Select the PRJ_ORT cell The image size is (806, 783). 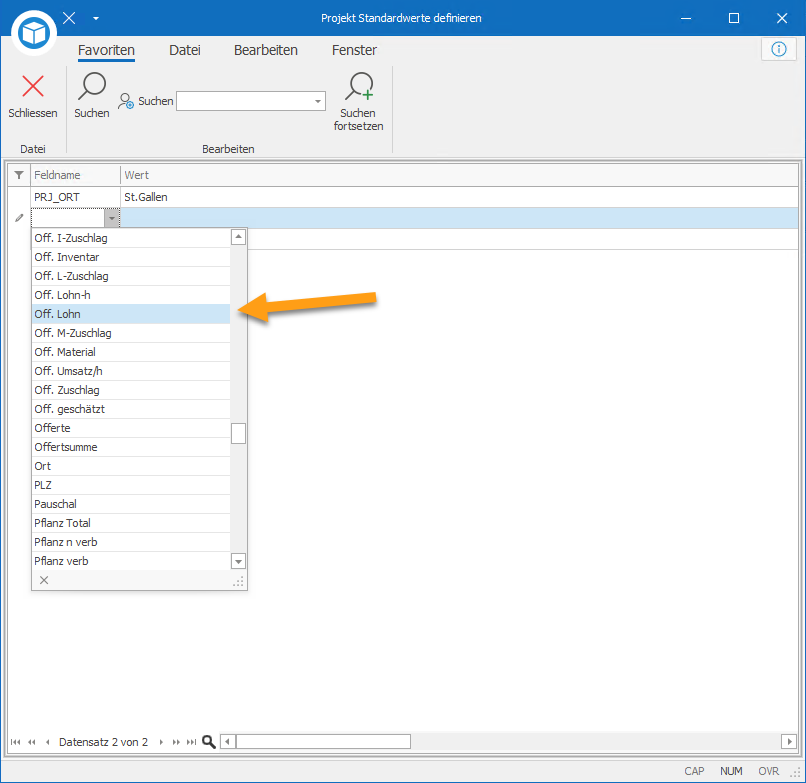[75, 197]
